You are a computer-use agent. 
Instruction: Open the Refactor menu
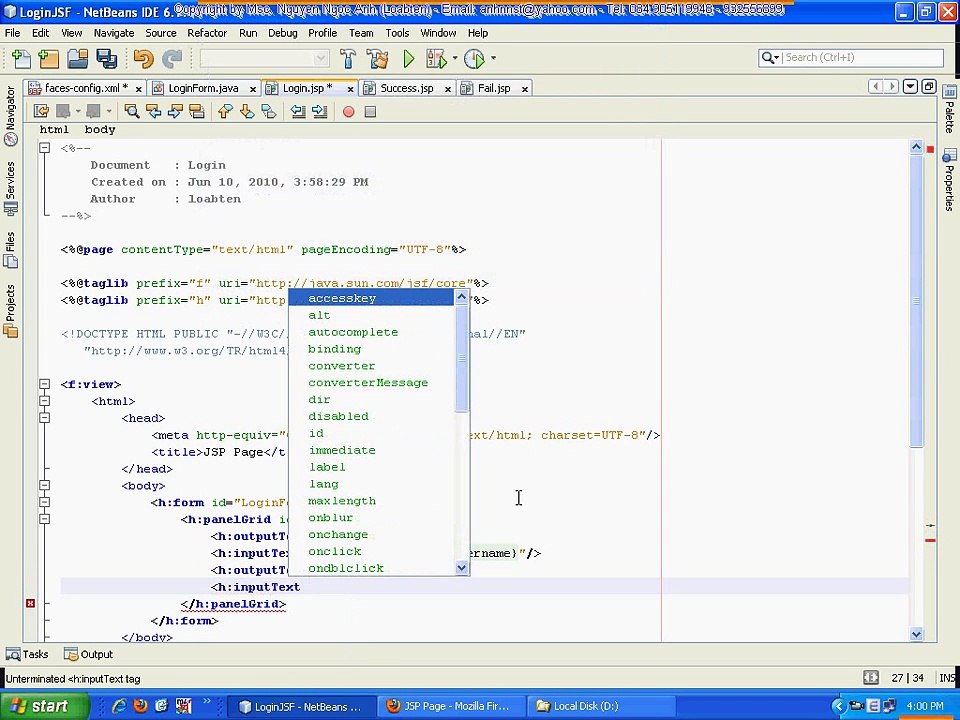pos(207,33)
